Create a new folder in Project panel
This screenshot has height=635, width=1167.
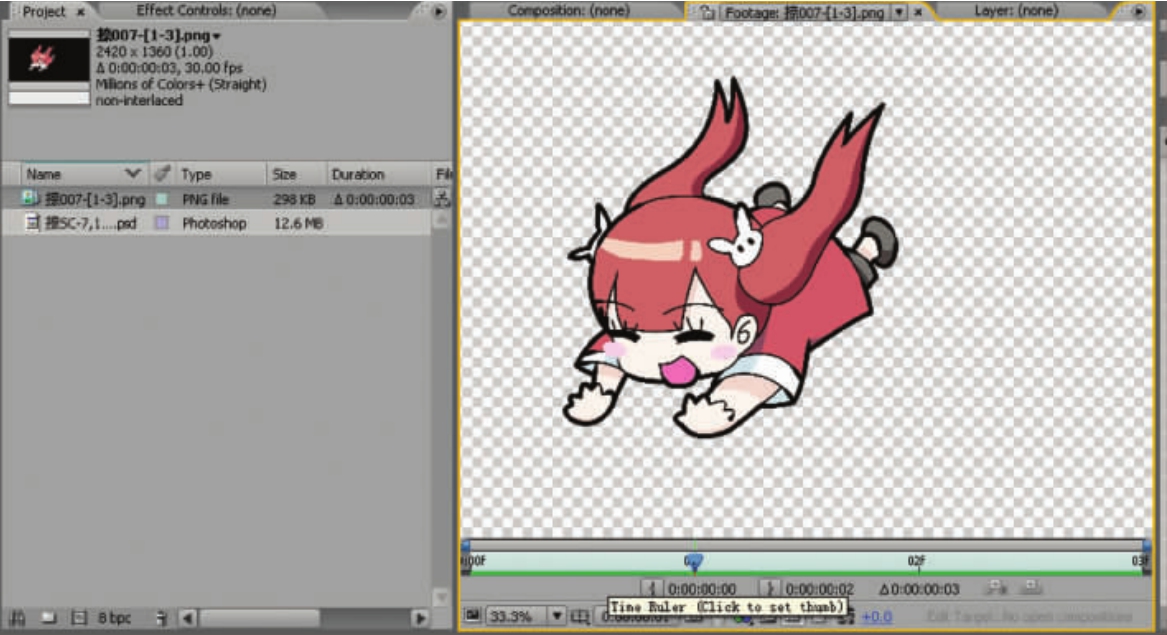click(x=48, y=618)
